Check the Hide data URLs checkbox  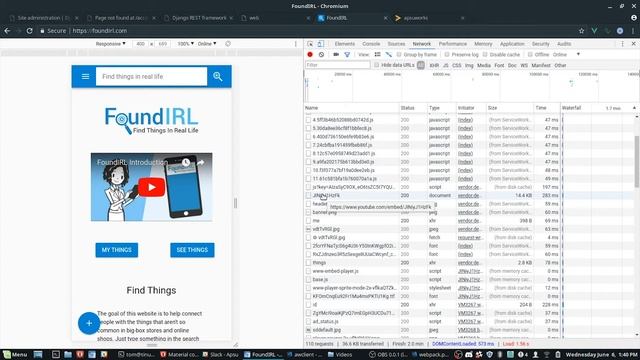(376, 65)
